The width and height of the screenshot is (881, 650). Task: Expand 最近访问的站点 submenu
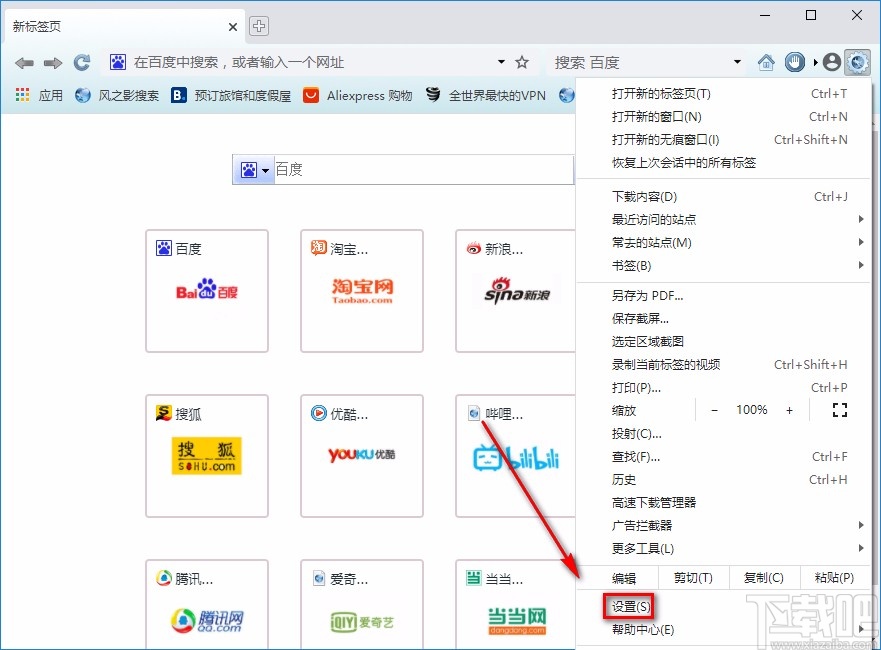pyautogui.click(x=724, y=220)
